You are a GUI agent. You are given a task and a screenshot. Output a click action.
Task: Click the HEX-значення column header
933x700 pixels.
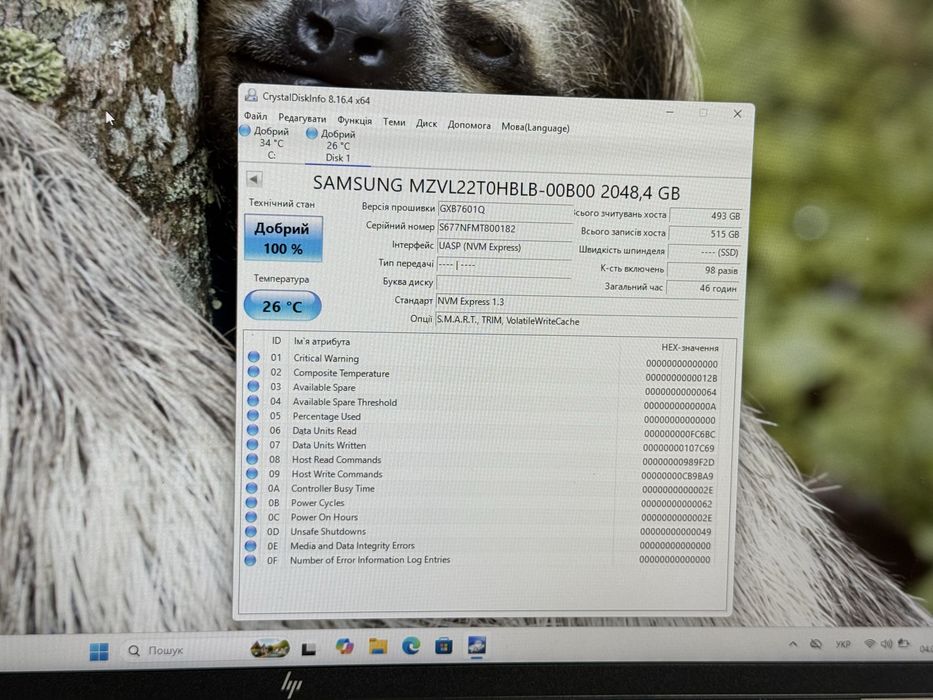[x=690, y=348]
